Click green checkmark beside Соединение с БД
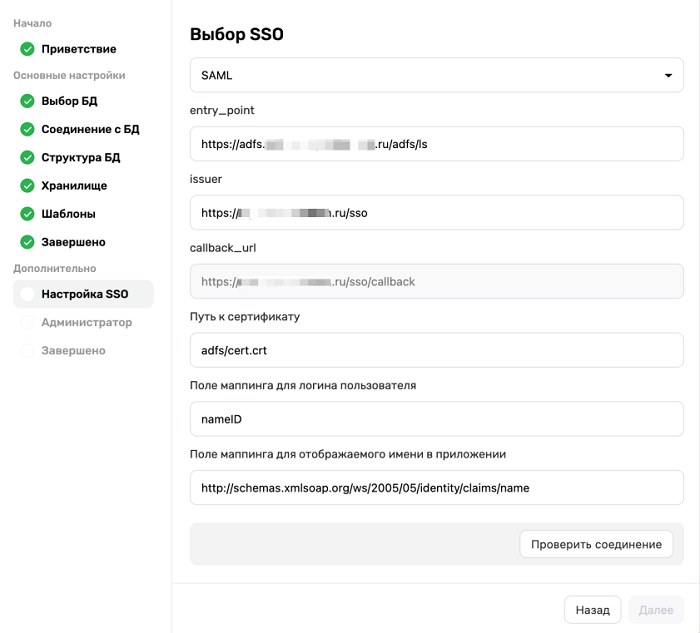The width and height of the screenshot is (700, 633). pos(27,129)
